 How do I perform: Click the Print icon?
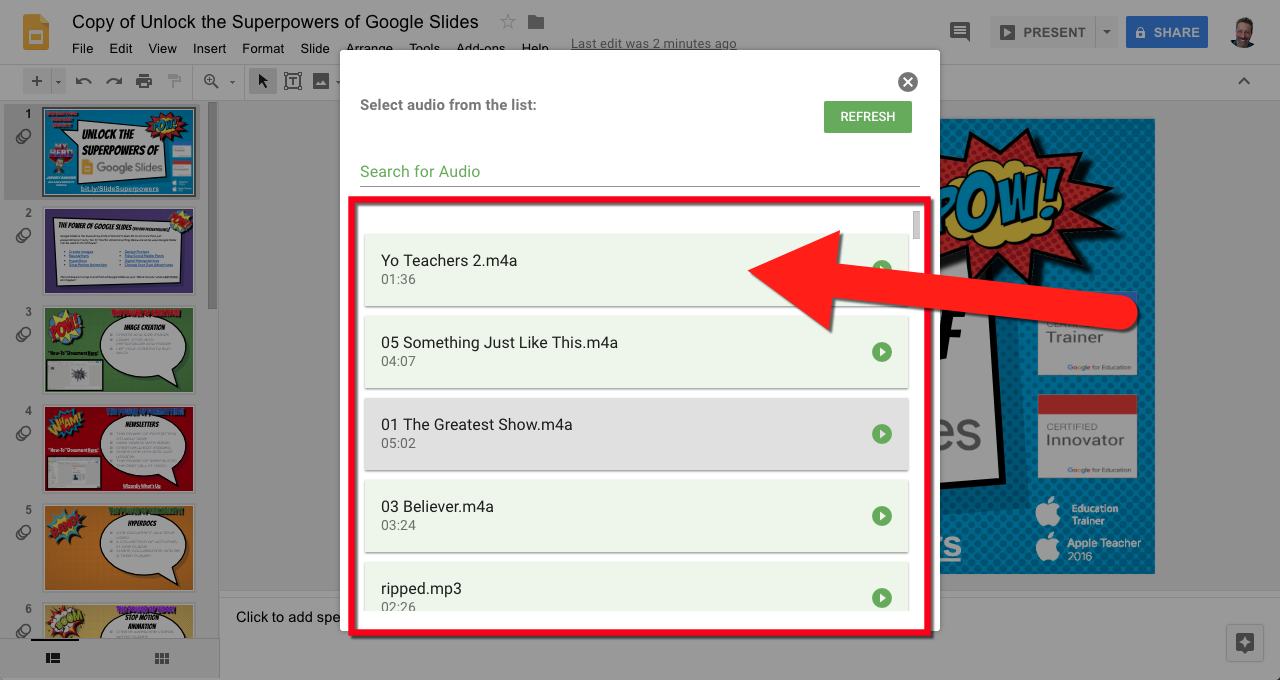coord(144,81)
